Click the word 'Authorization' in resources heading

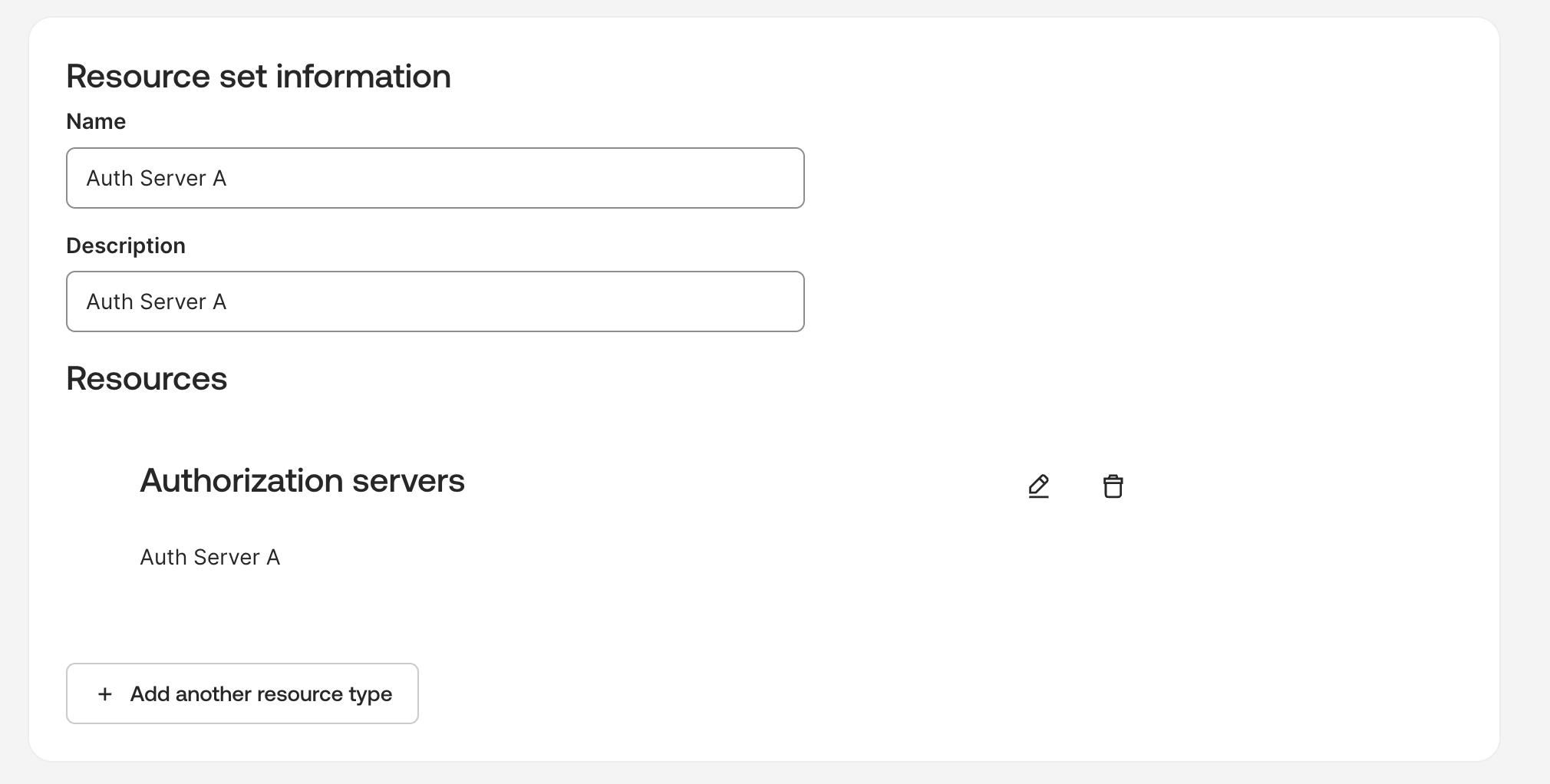241,481
